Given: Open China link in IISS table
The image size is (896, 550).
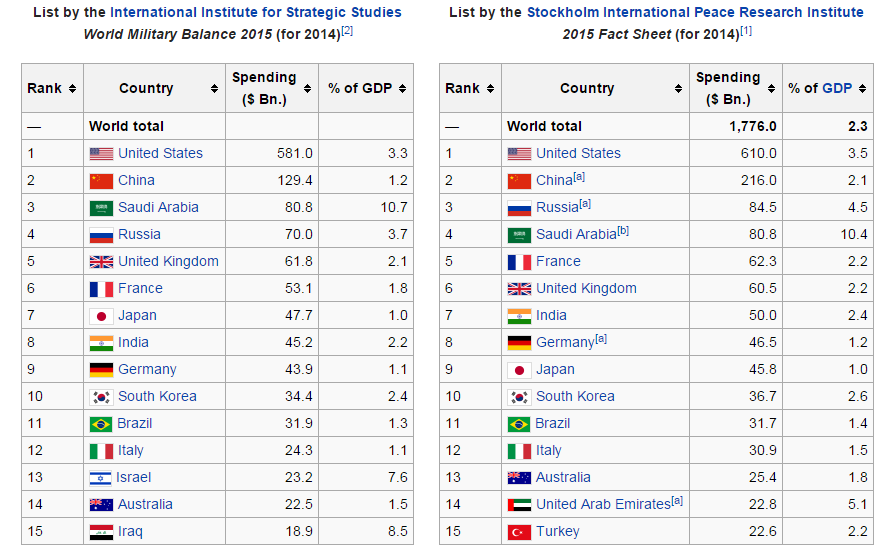Looking at the screenshot, I should pos(137,180).
